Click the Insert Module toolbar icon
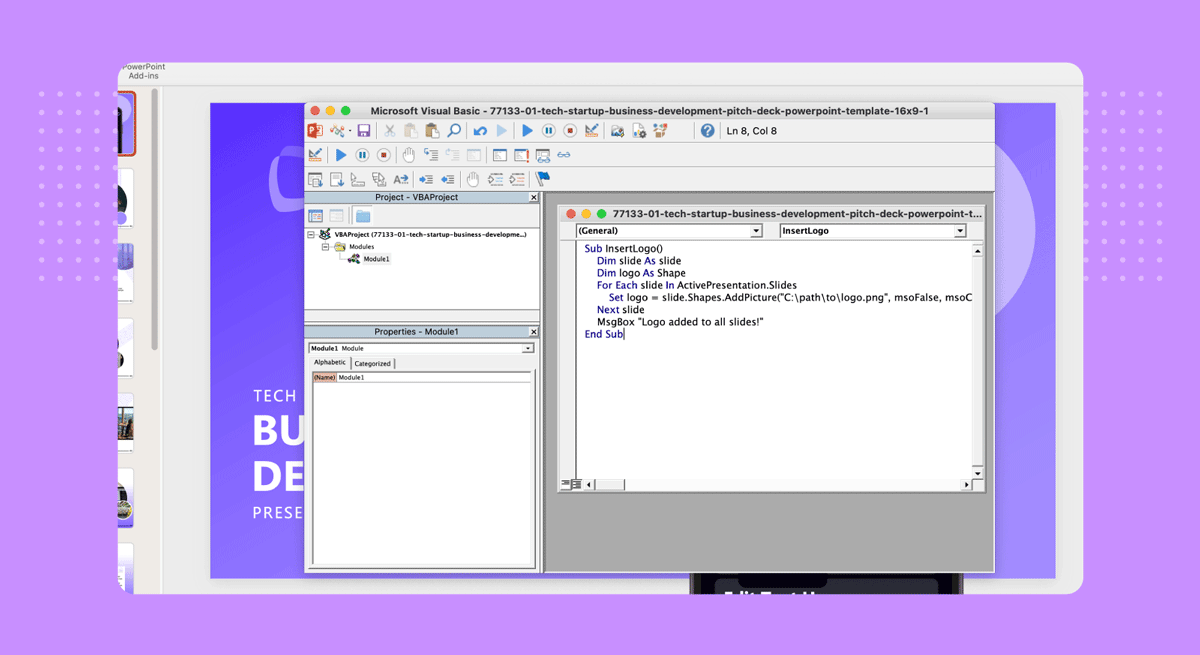 (x=337, y=131)
